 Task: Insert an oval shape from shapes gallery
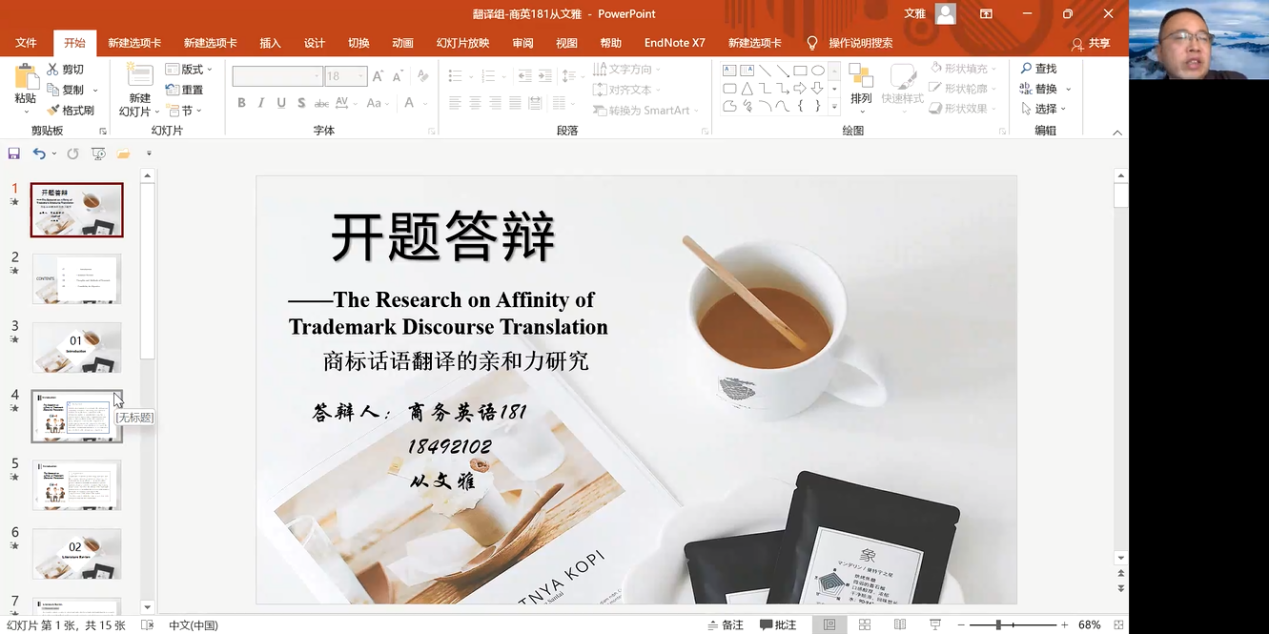tap(818, 70)
